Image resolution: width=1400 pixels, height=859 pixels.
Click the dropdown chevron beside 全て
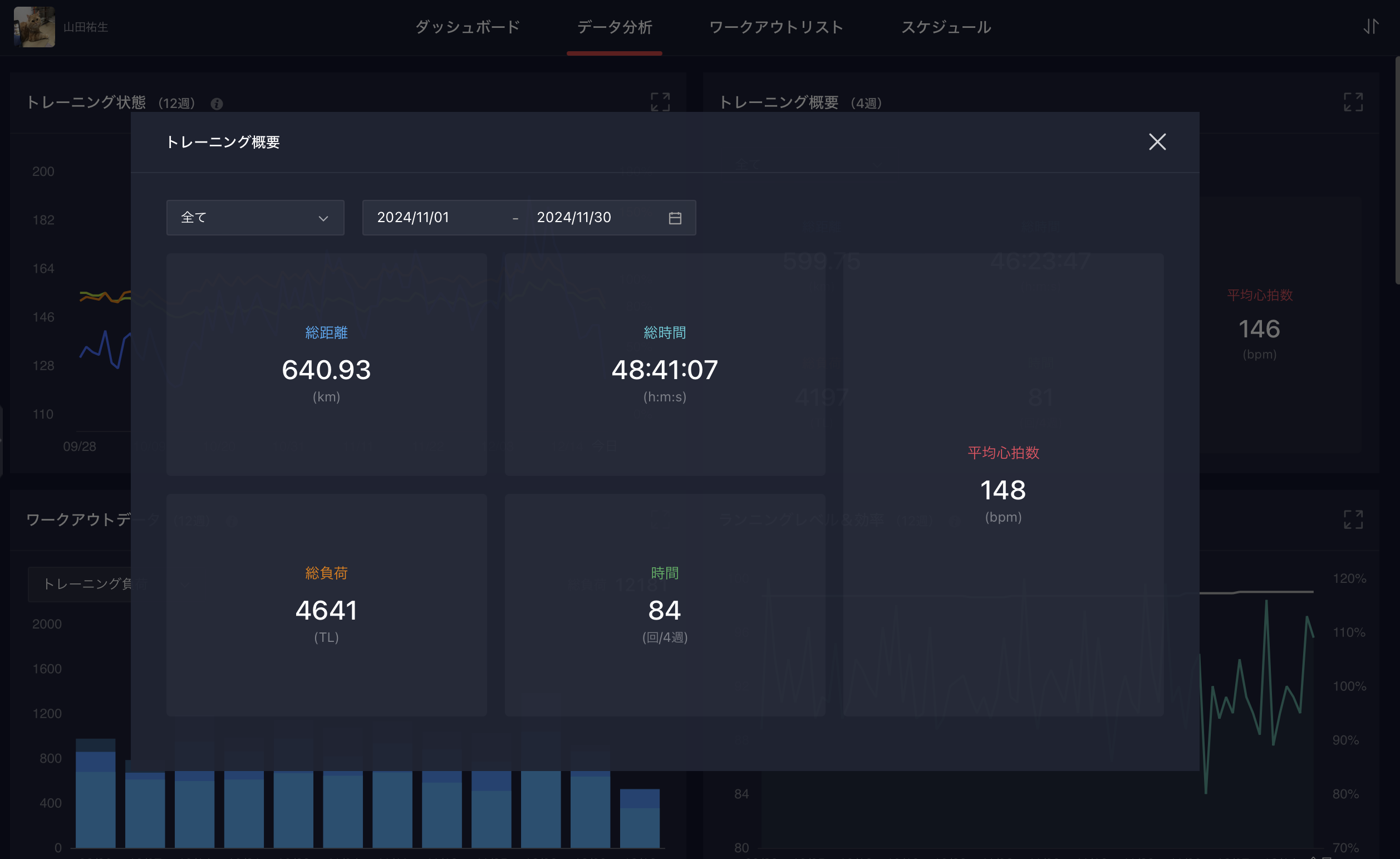point(323,218)
